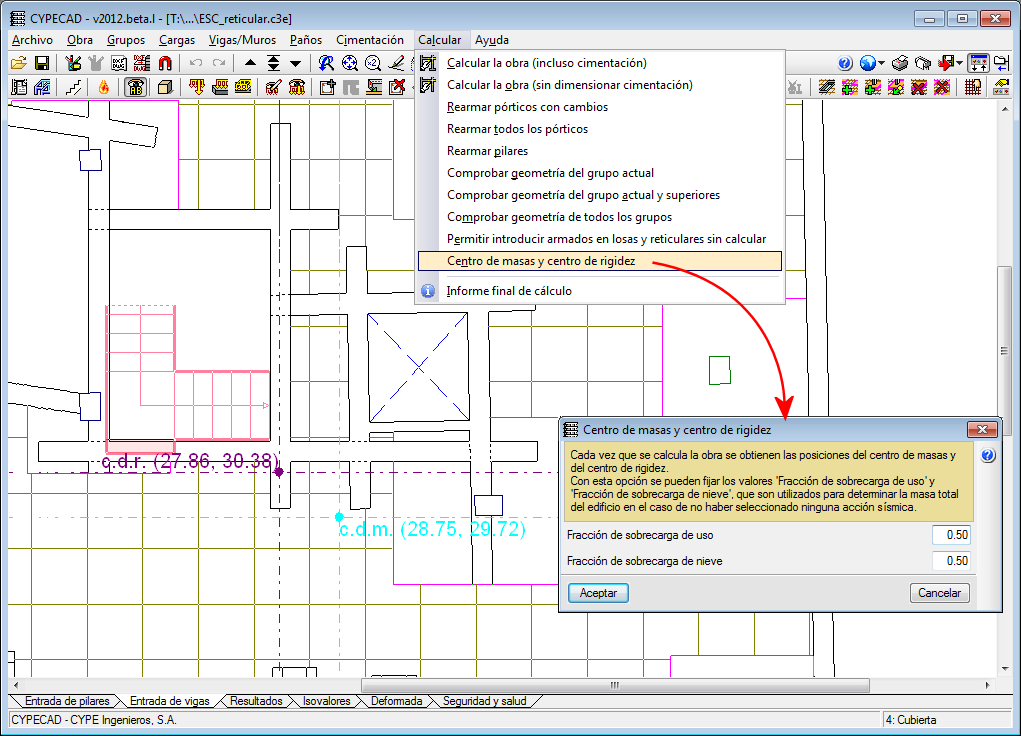Image resolution: width=1021 pixels, height=736 pixels.
Task: Go down one floor group with down arrow
Action: pyautogui.click(x=296, y=63)
